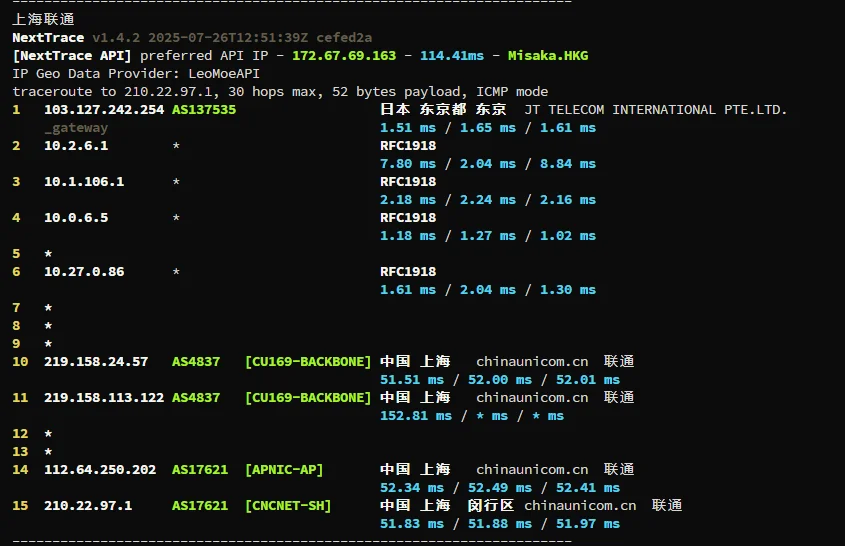The width and height of the screenshot is (845, 546).
Task: Click the APNIC-AP tag on hop 14
Action: pyautogui.click(x=284, y=469)
